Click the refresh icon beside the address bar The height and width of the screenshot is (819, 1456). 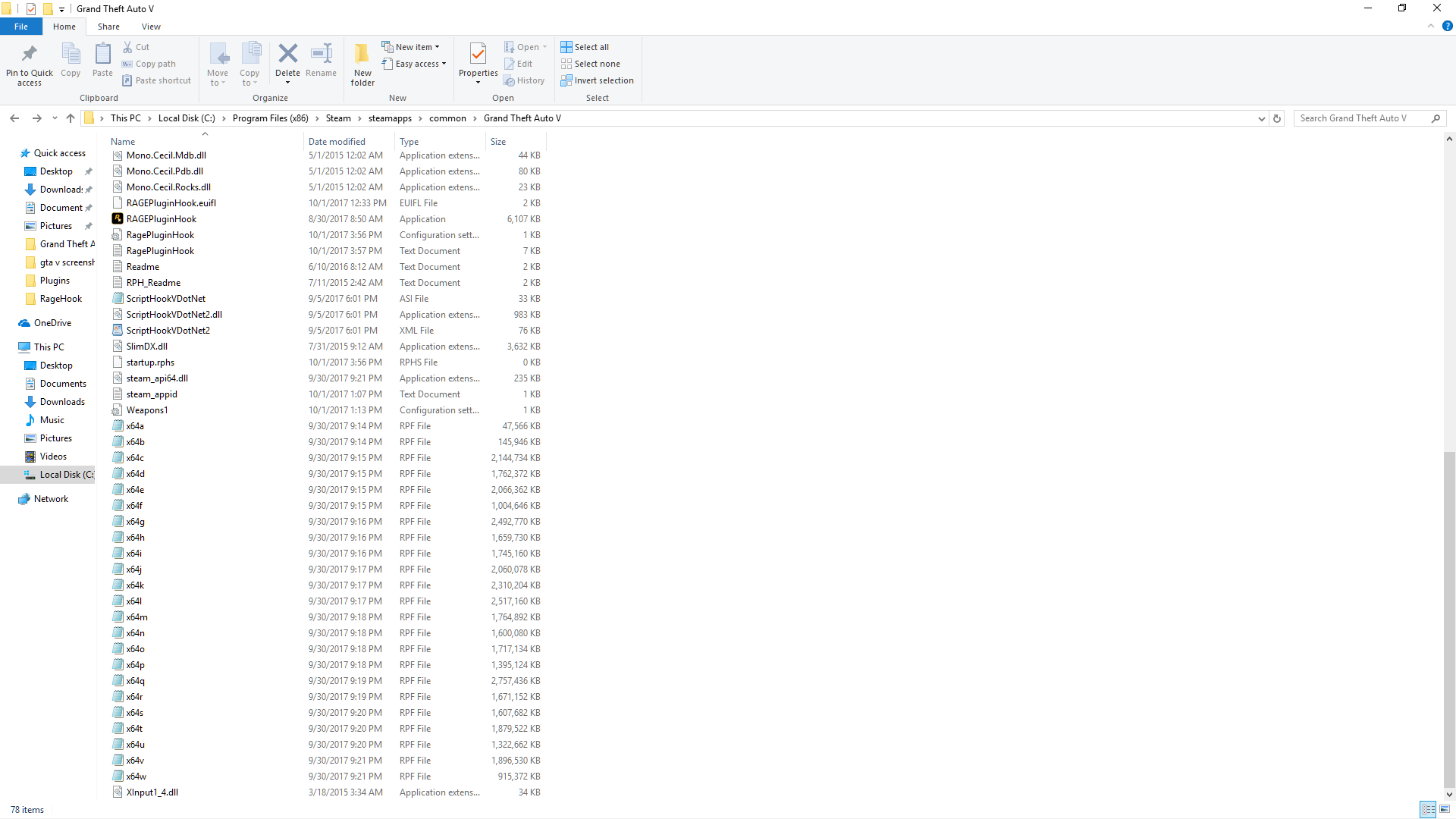tap(1277, 118)
